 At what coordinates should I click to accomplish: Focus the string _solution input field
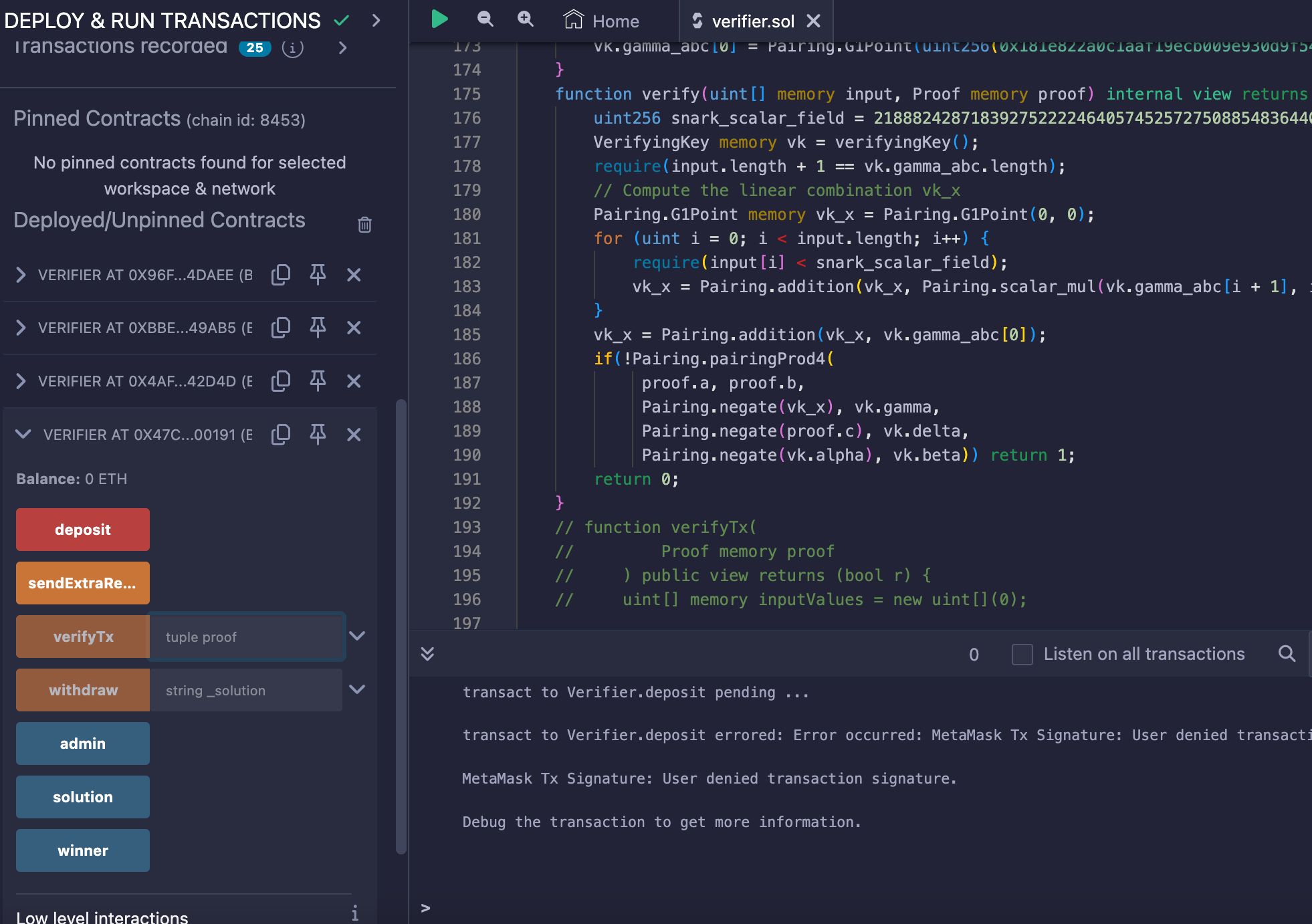tap(246, 690)
